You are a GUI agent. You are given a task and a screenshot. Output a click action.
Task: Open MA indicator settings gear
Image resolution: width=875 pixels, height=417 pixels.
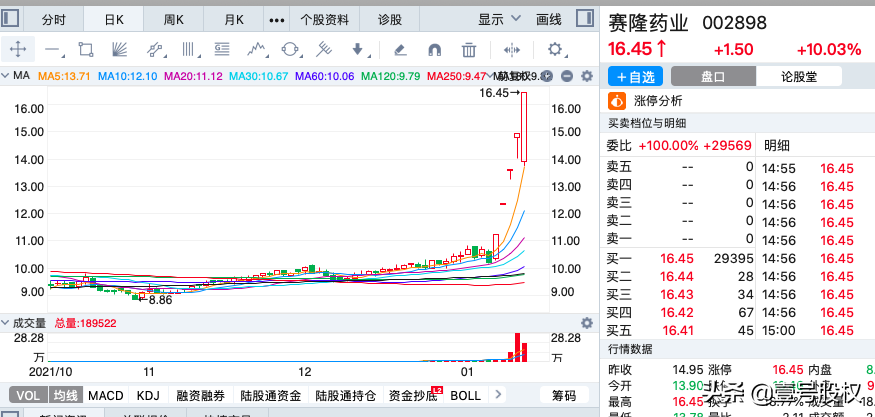586,76
